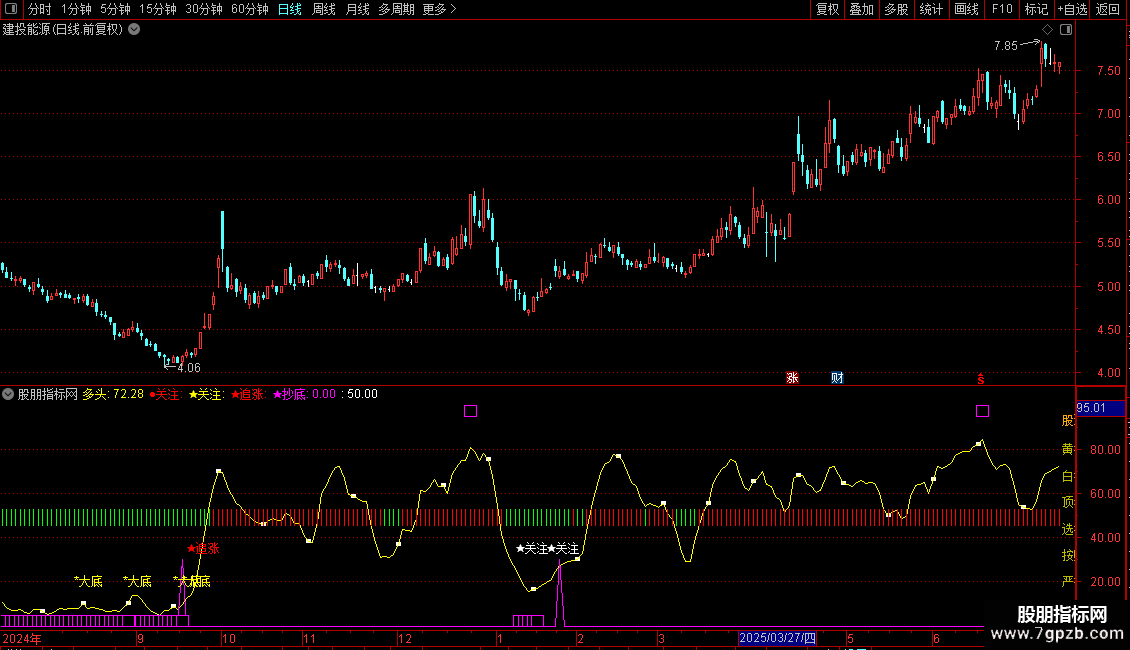Click the red 涨 event marker

(792, 378)
